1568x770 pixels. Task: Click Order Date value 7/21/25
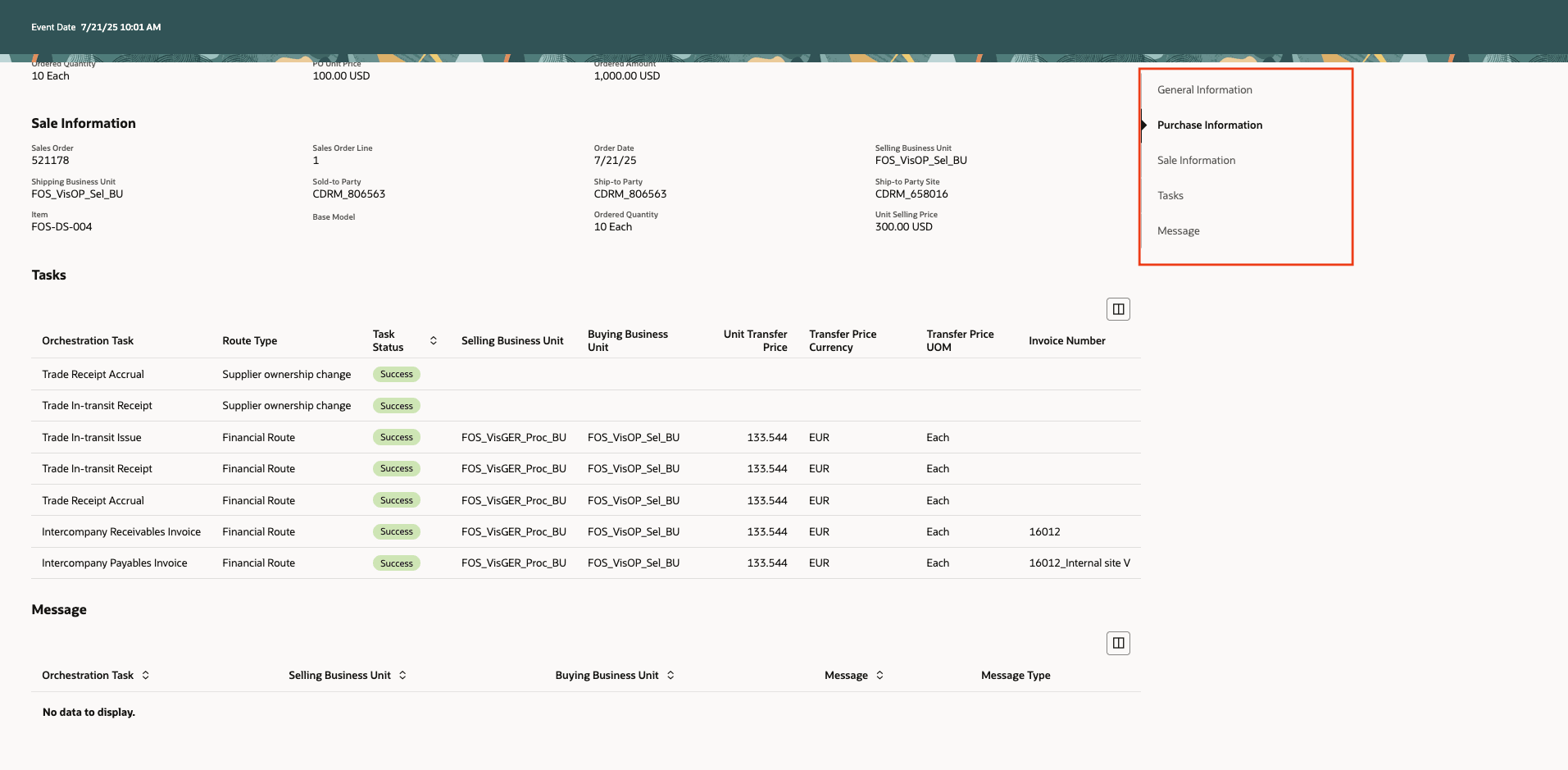click(615, 161)
